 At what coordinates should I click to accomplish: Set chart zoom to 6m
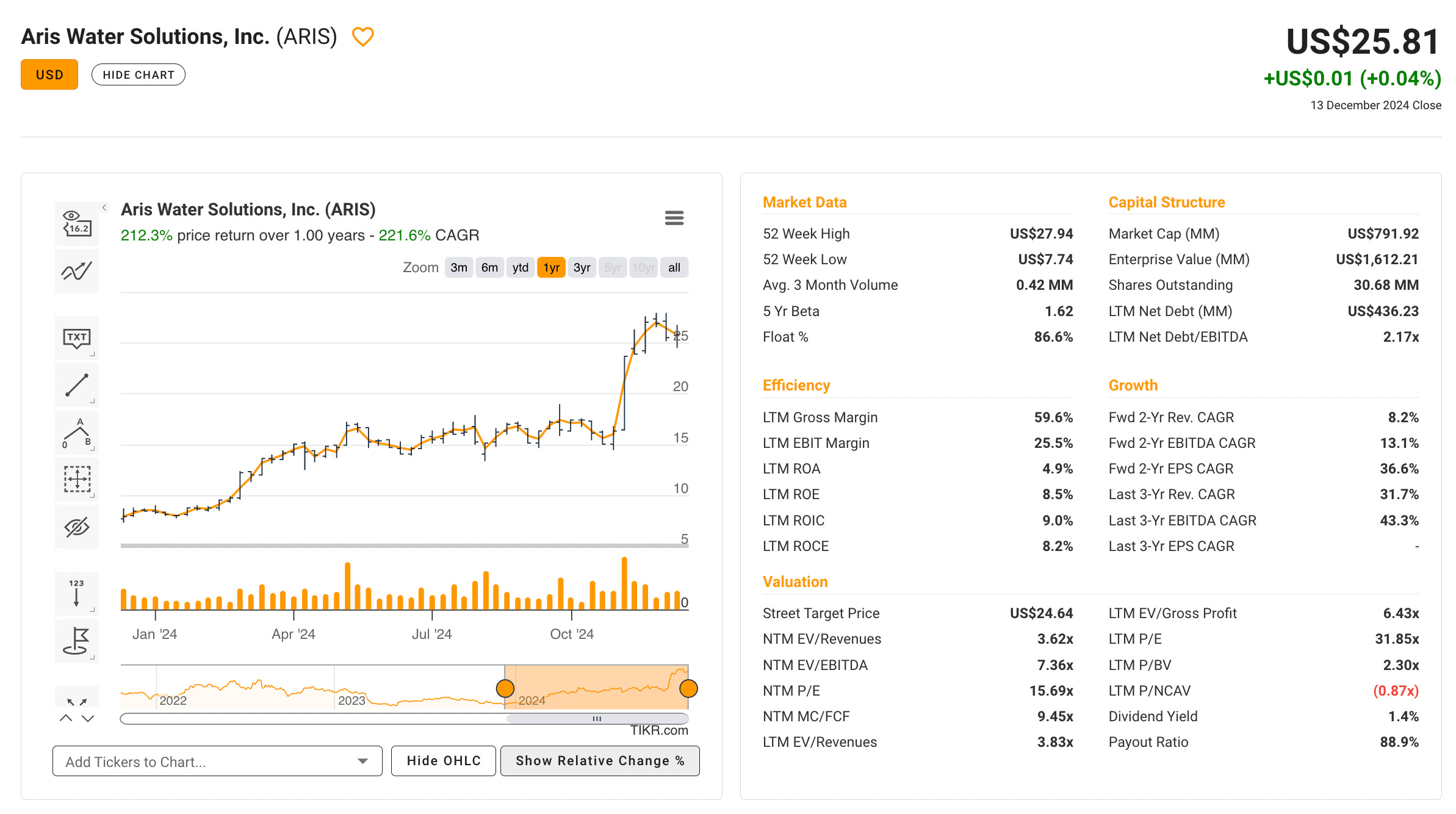pyautogui.click(x=489, y=267)
